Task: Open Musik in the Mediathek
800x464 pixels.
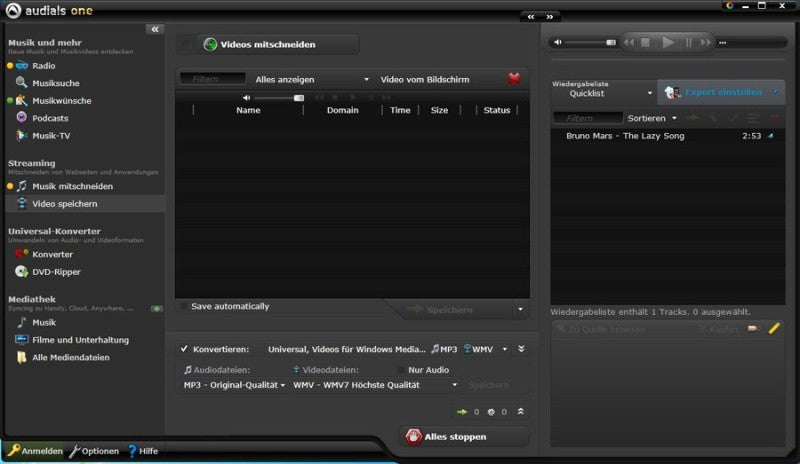Action: [x=44, y=323]
